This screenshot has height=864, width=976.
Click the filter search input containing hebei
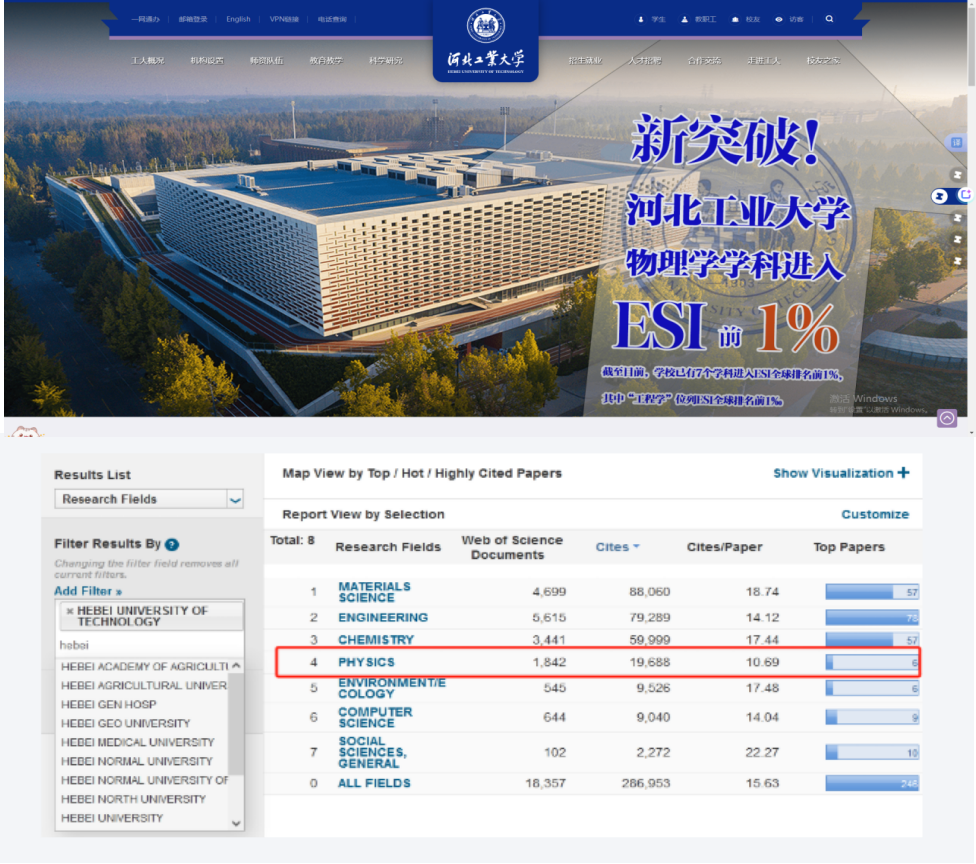(148, 645)
